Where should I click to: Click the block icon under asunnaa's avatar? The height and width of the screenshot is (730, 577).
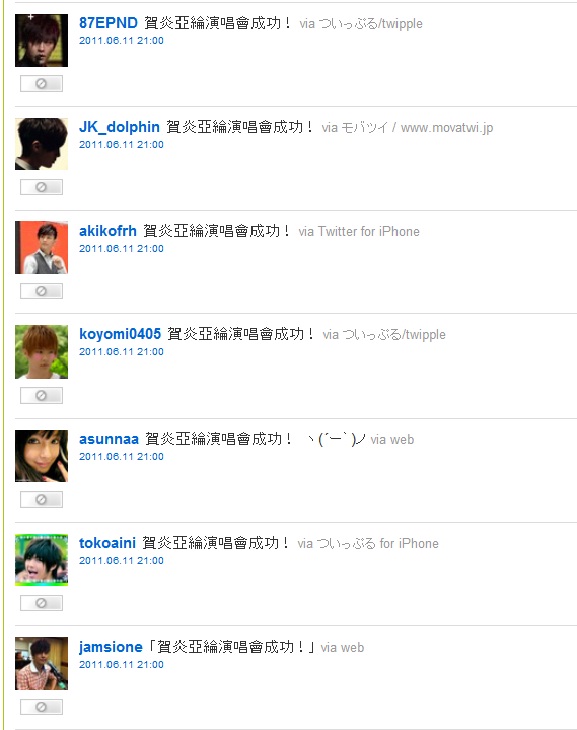[x=41, y=500]
